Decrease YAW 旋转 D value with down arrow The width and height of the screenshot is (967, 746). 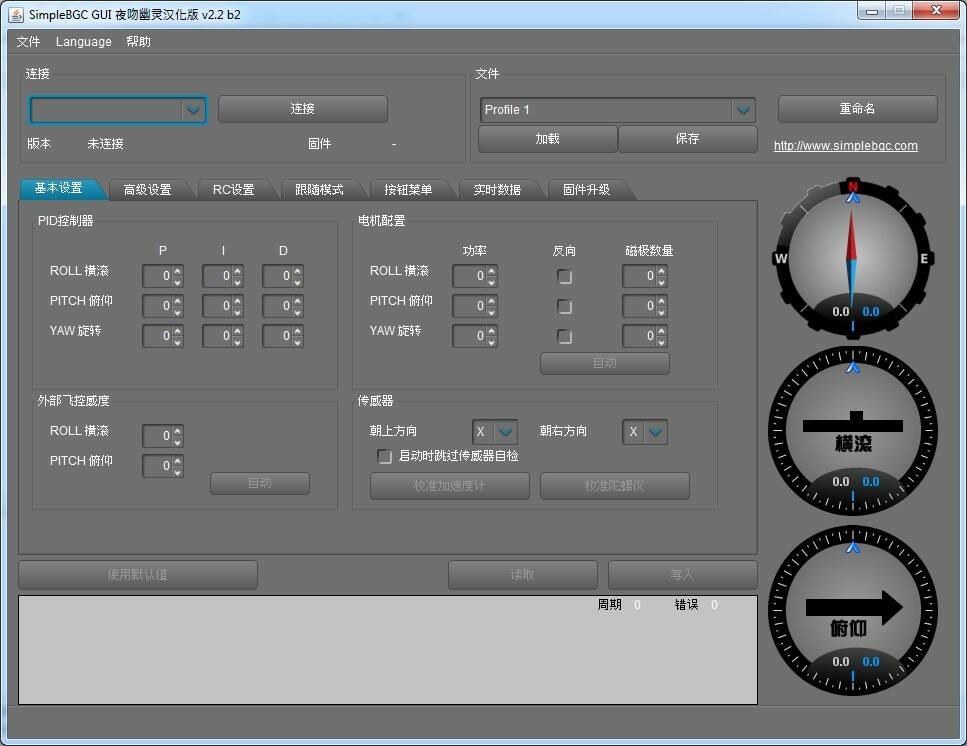298,341
